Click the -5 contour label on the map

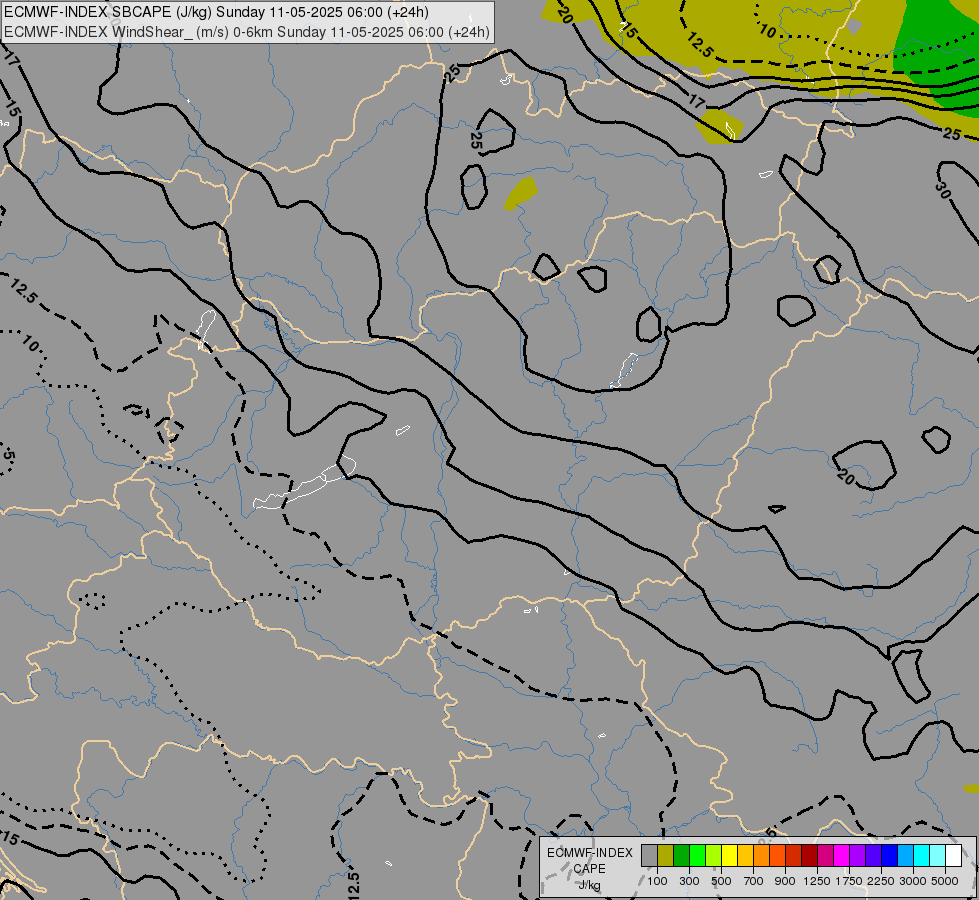7,453
